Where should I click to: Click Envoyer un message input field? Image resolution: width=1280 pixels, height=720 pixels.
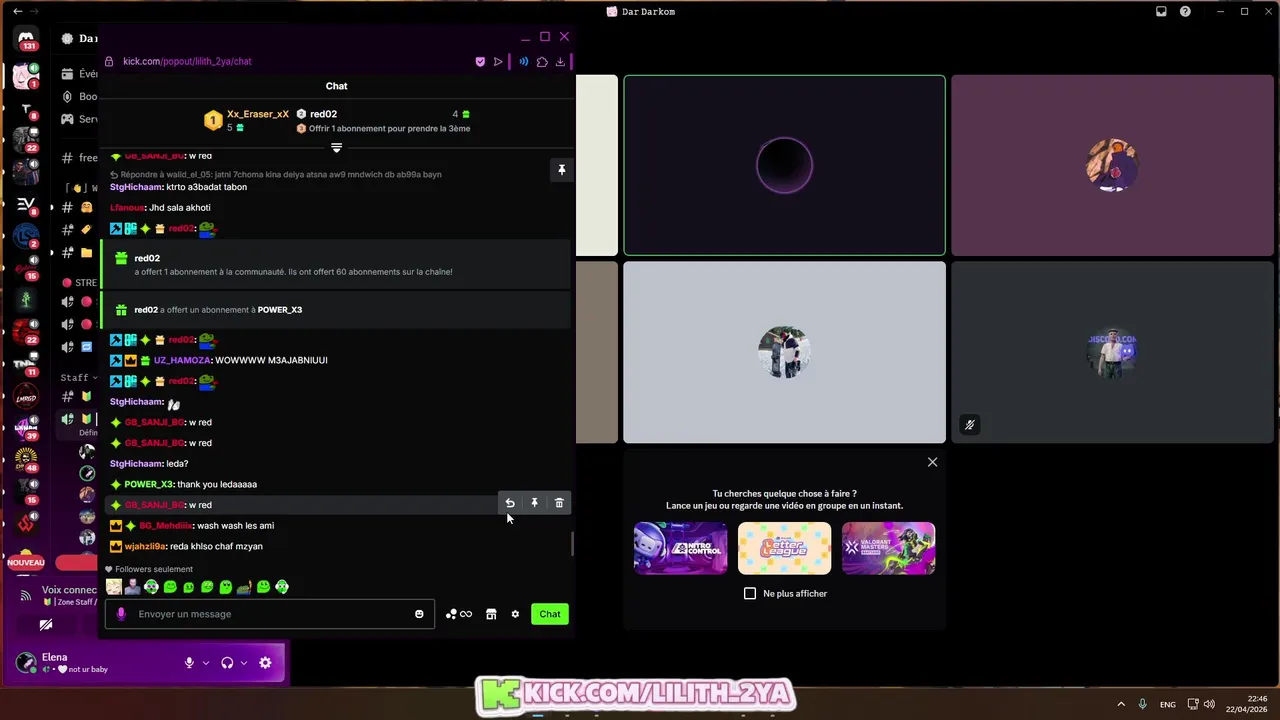coord(270,614)
